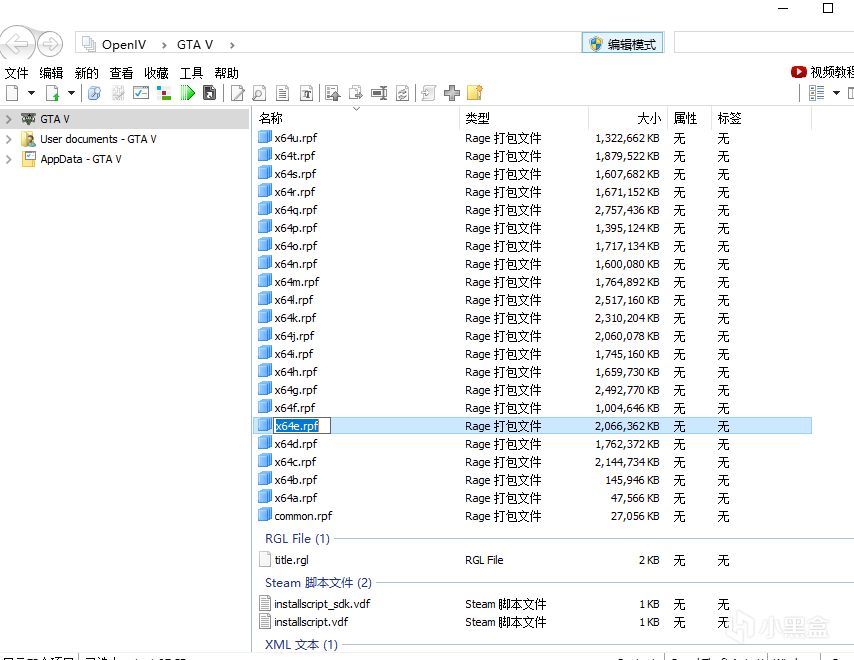Sort by 大小 column header

(627, 118)
